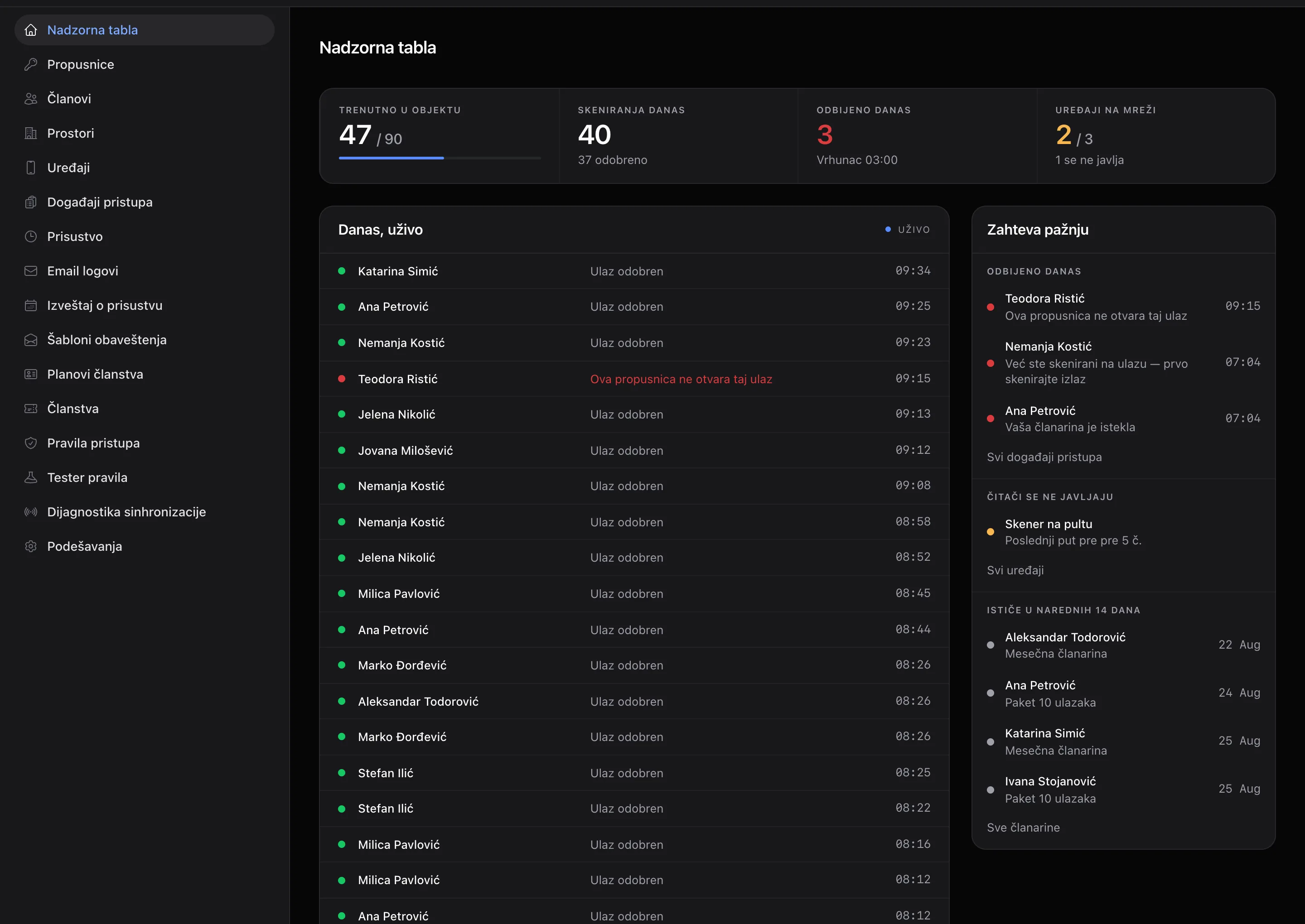Screen dimensions: 1305x924
Task: Click the Dijagnostika sinhronizacije signal icon
Action: pos(31,512)
